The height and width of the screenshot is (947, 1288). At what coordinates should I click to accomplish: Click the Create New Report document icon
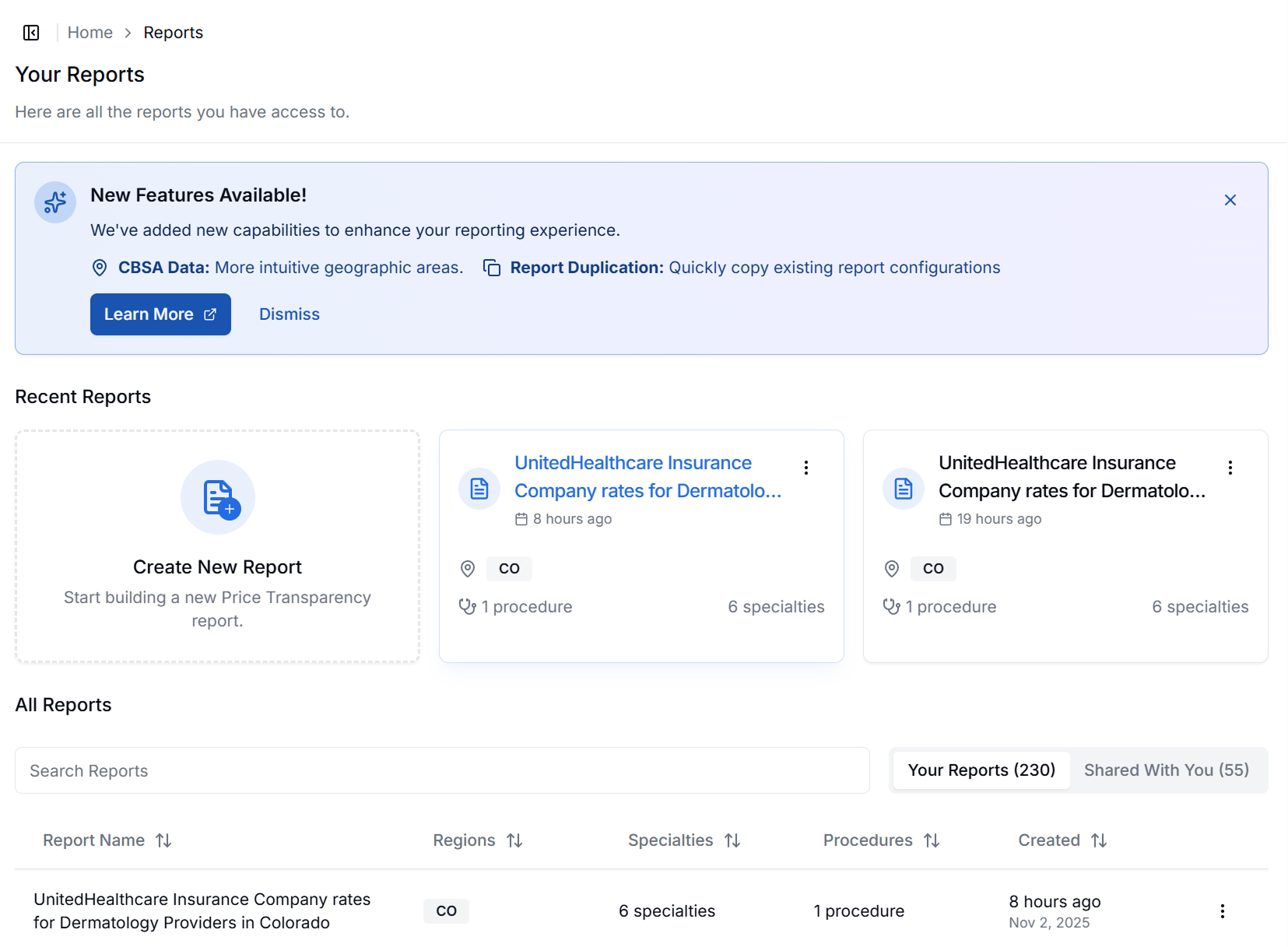coord(218,497)
